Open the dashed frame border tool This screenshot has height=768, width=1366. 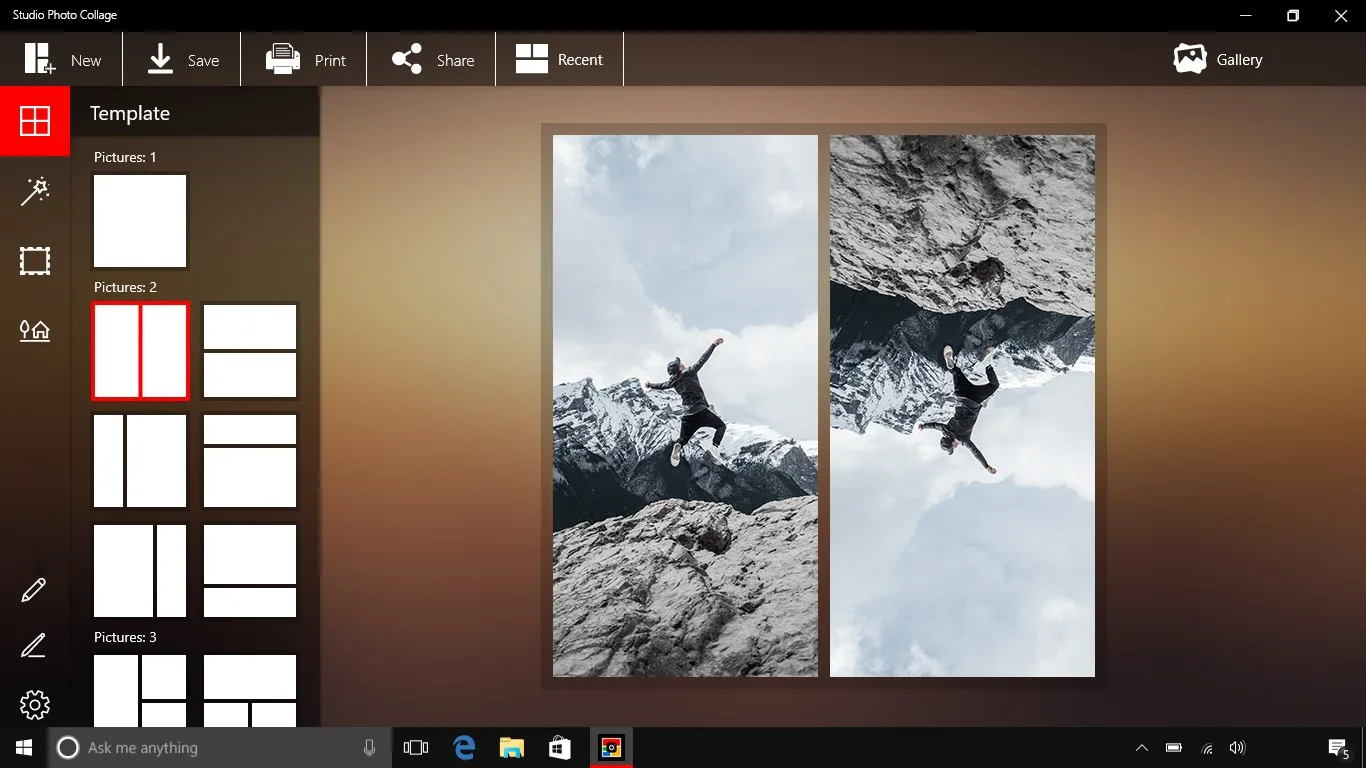coord(35,261)
